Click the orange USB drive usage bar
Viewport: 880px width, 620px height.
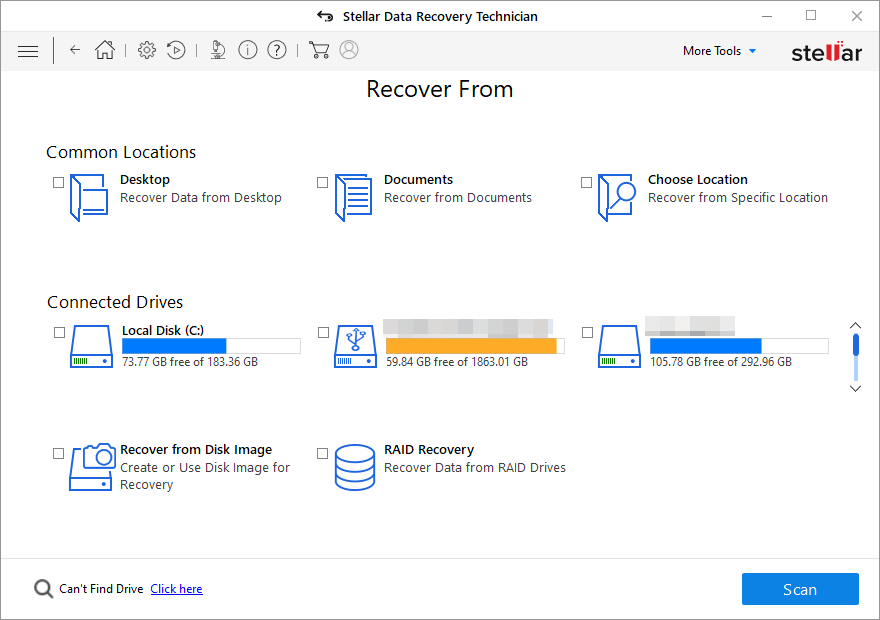point(475,346)
